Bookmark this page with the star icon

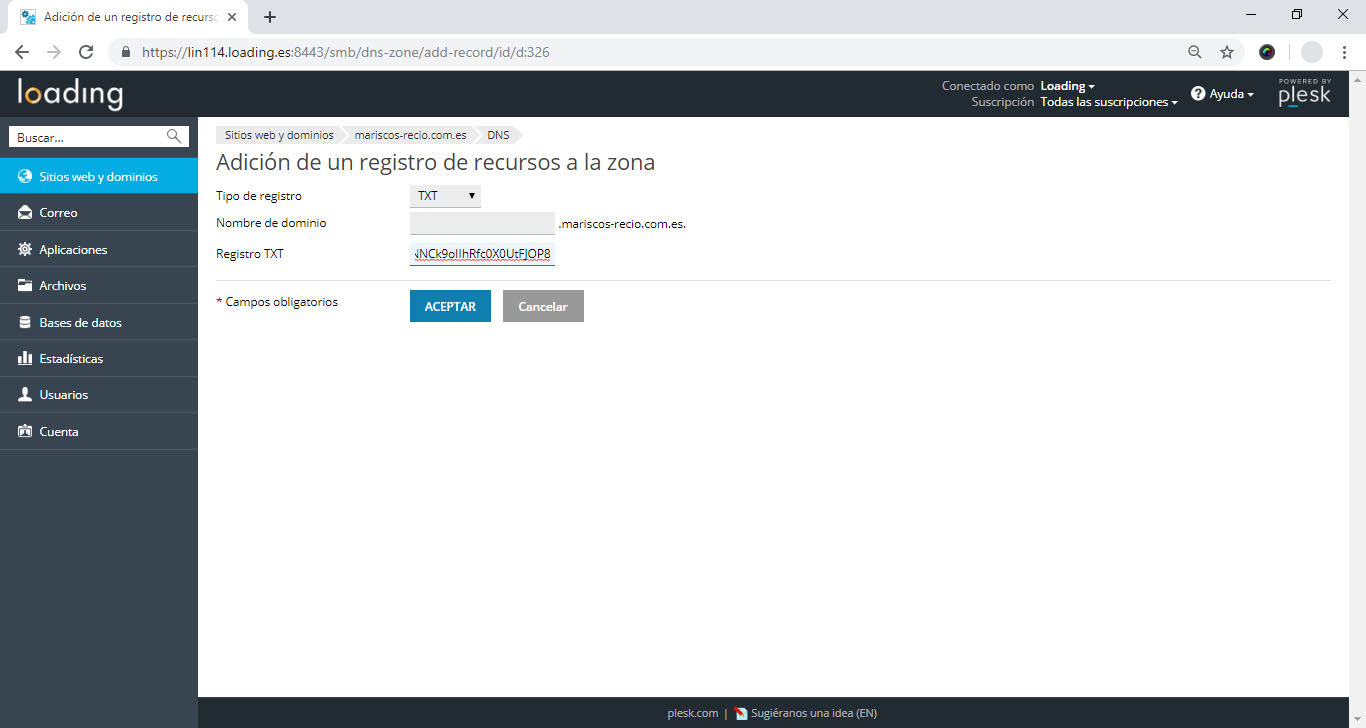click(1227, 52)
